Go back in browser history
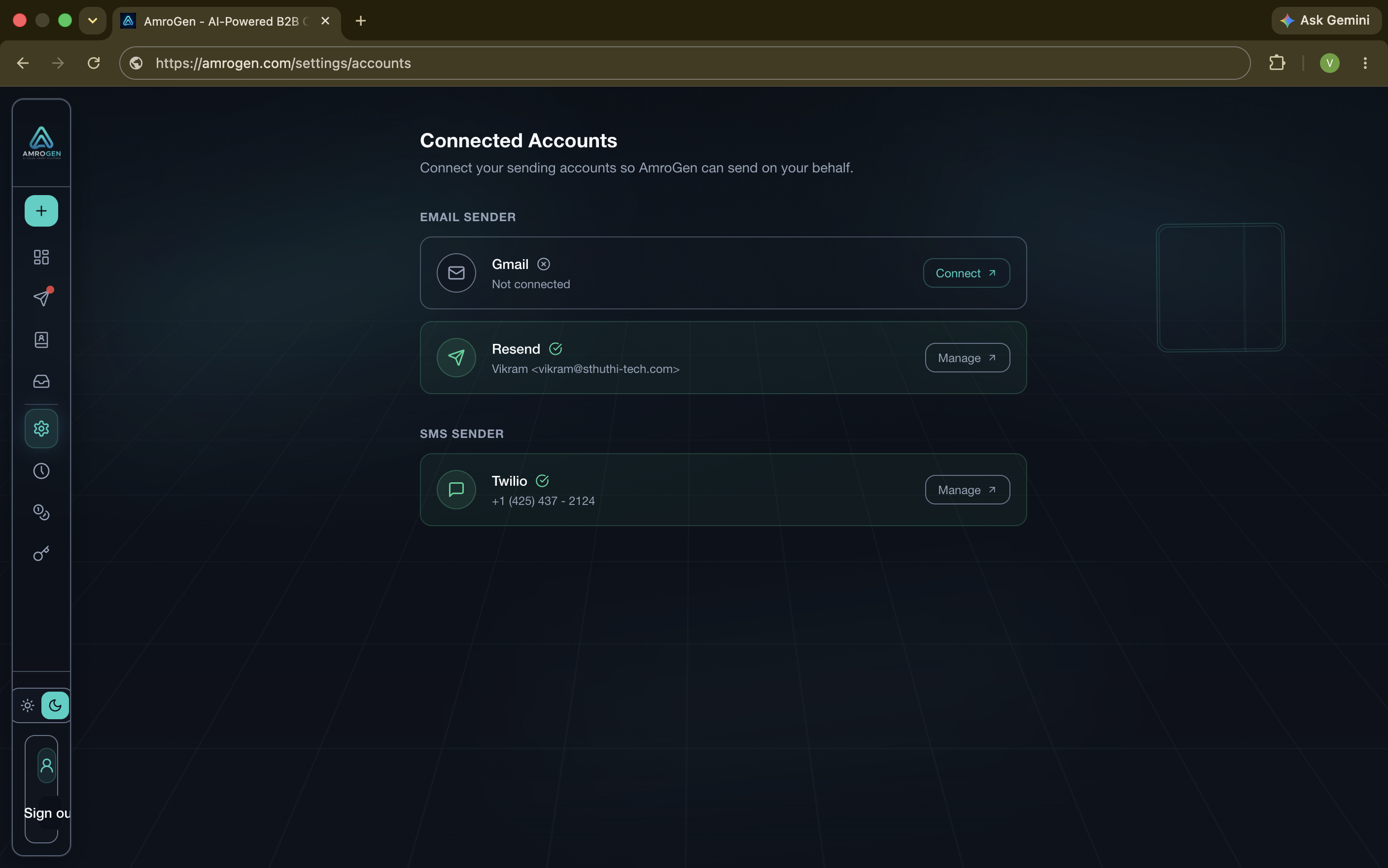The width and height of the screenshot is (1388, 868). [23, 63]
